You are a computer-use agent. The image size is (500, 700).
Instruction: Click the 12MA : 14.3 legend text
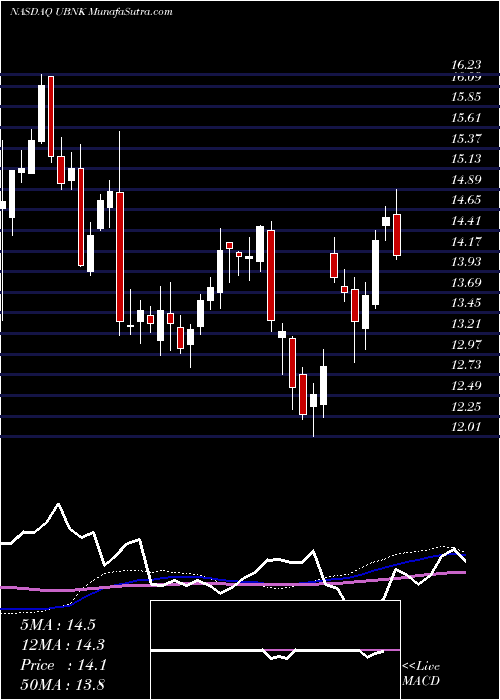[63, 645]
